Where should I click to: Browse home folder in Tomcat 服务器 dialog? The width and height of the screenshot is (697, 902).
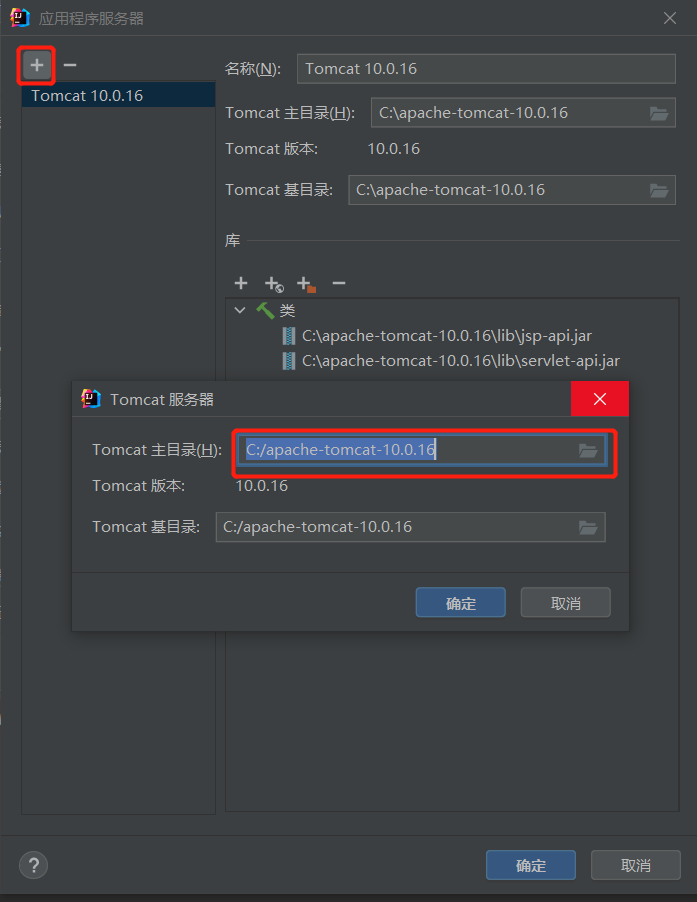pyautogui.click(x=588, y=450)
